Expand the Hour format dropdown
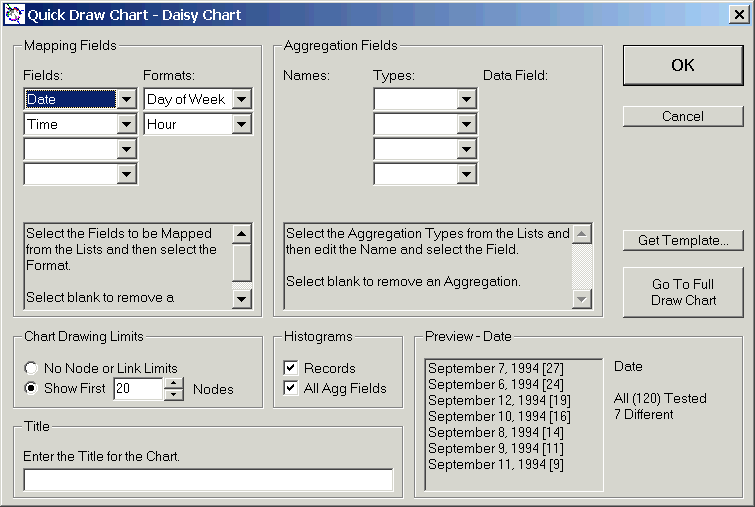The height and width of the screenshot is (507, 755). click(242, 124)
